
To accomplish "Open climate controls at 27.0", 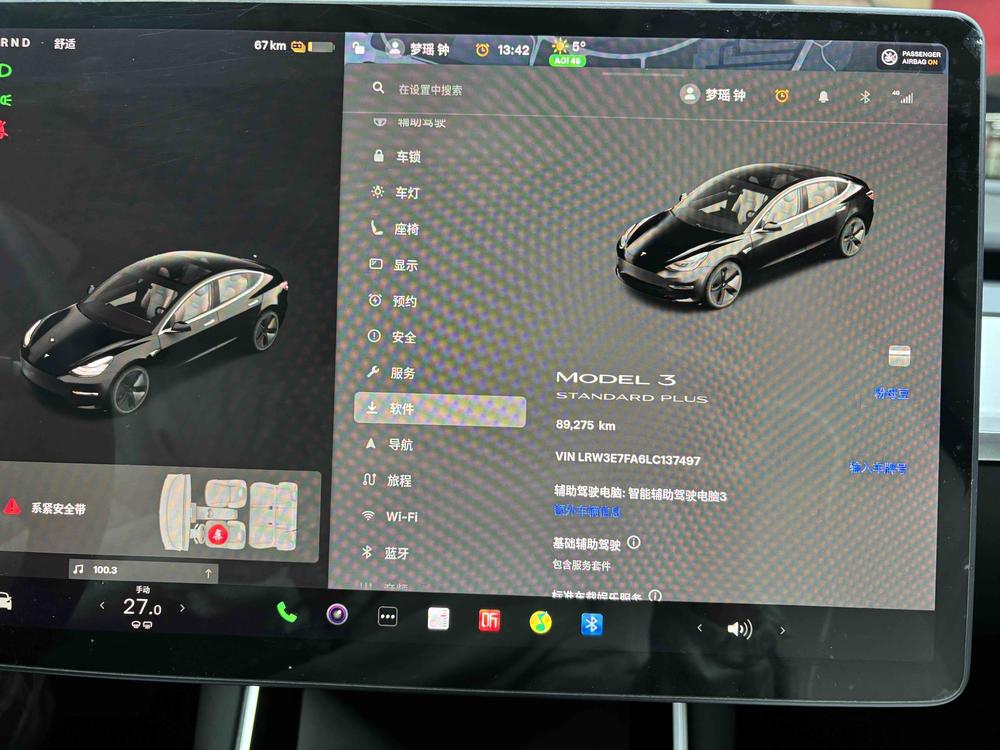I will click(x=142, y=607).
